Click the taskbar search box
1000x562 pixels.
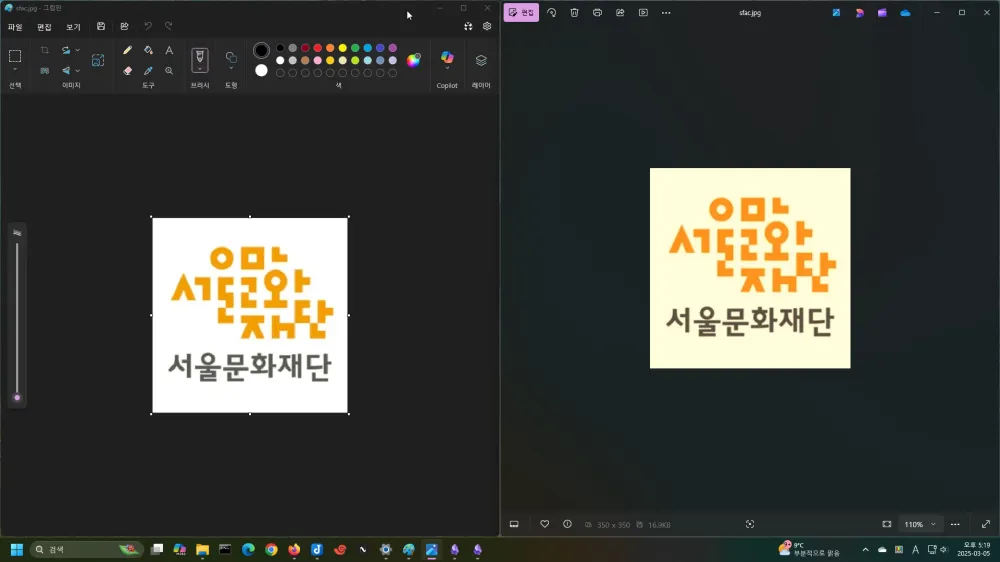86,549
